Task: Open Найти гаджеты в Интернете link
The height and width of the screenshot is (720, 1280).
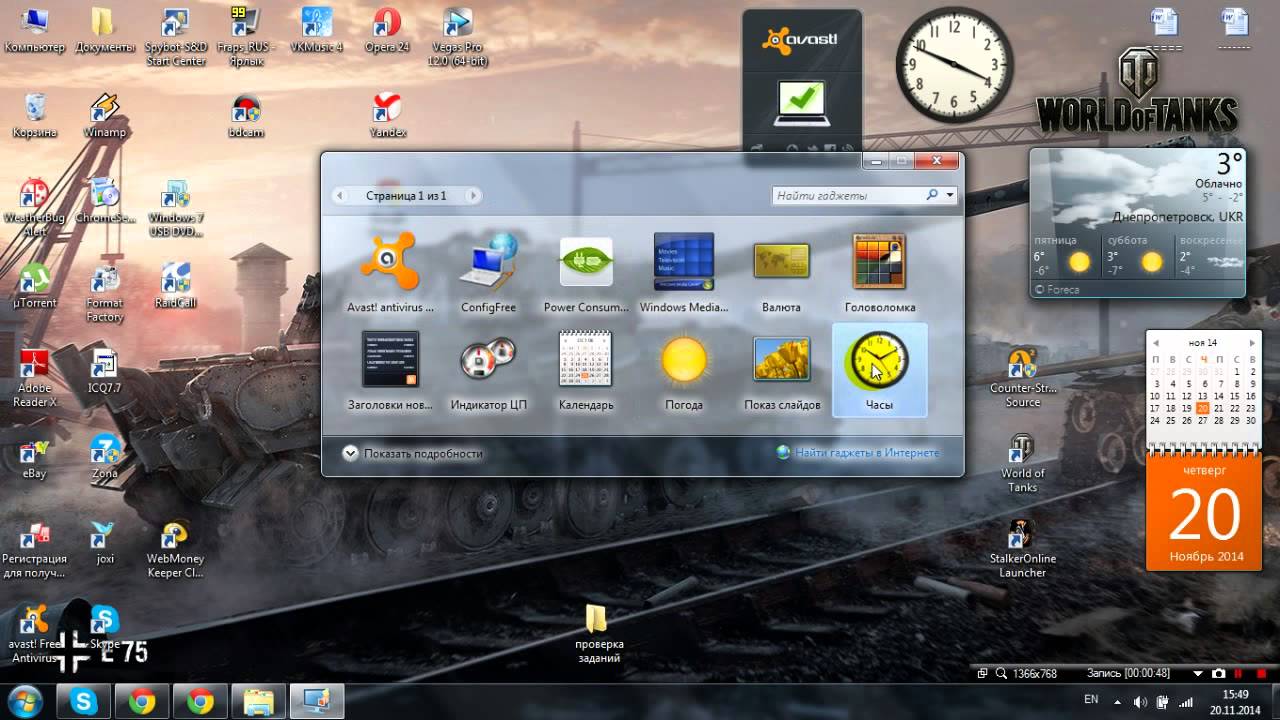Action: pos(859,453)
